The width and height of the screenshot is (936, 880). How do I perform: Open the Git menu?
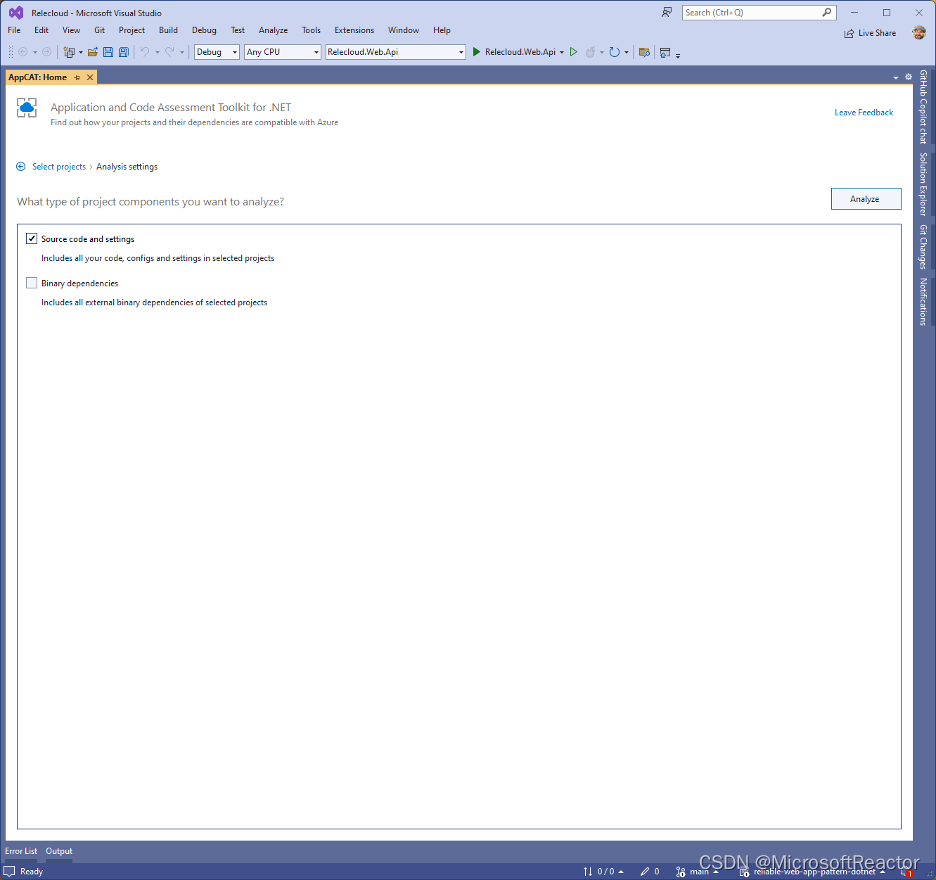click(x=99, y=30)
